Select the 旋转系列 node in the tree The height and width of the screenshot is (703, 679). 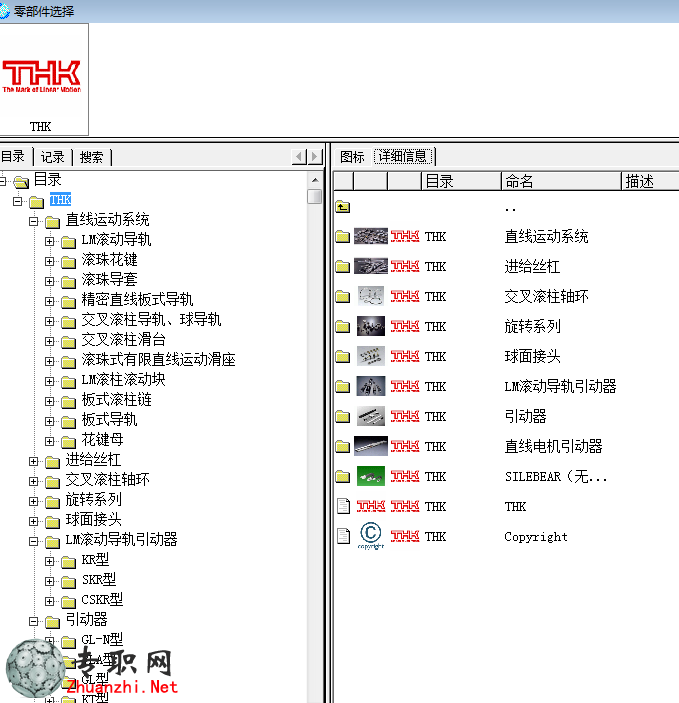94,499
